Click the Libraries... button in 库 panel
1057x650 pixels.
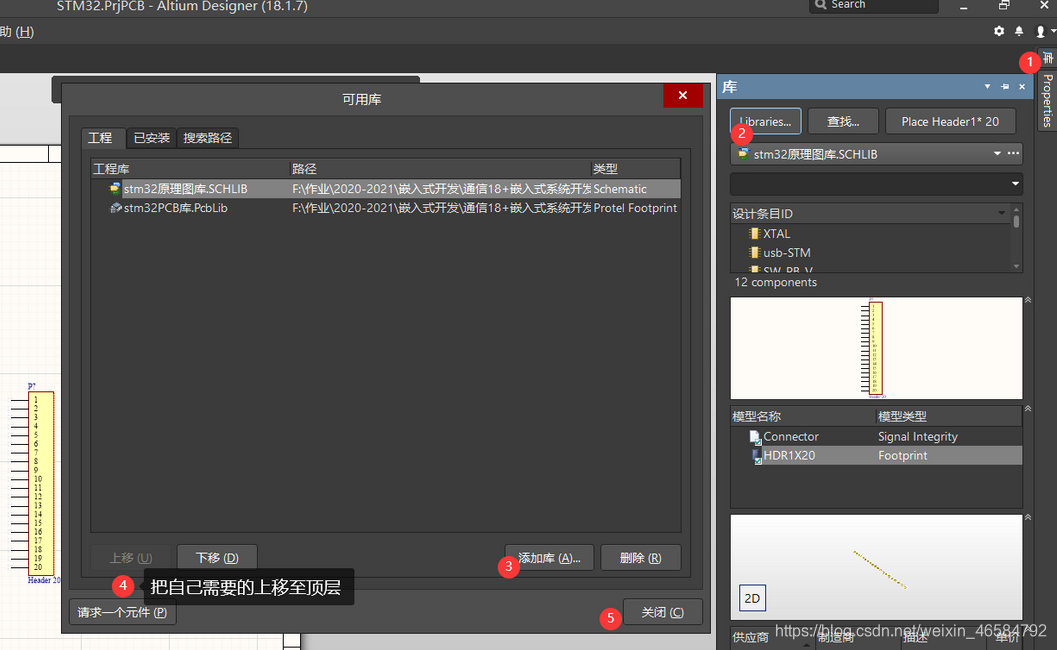[766, 121]
